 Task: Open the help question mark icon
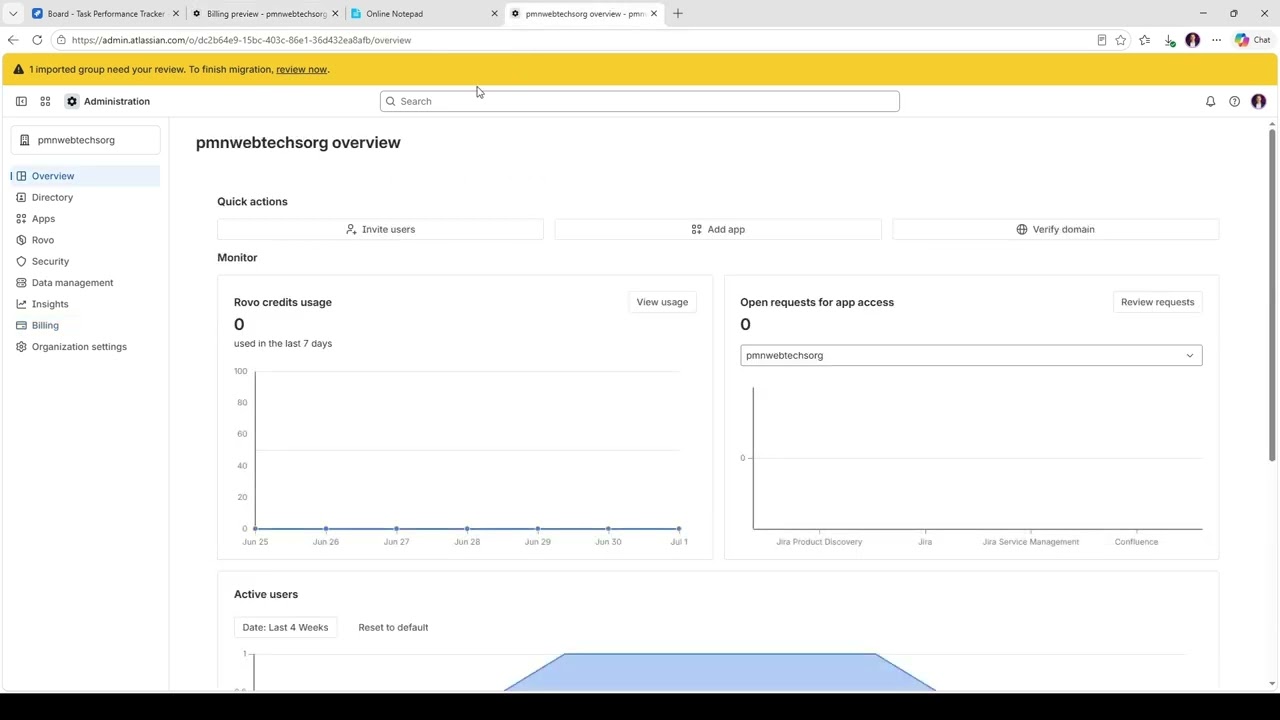(1234, 101)
